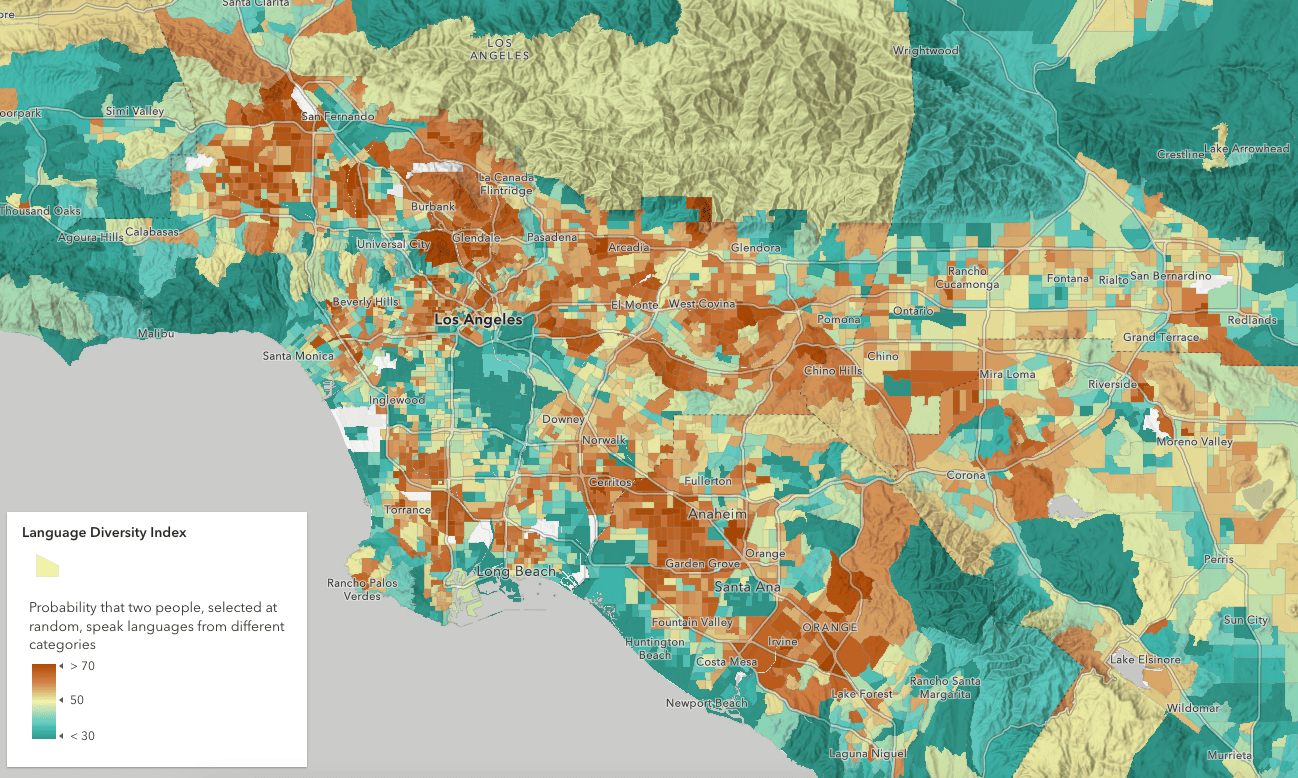Click the 'Ontario' map label

click(912, 311)
